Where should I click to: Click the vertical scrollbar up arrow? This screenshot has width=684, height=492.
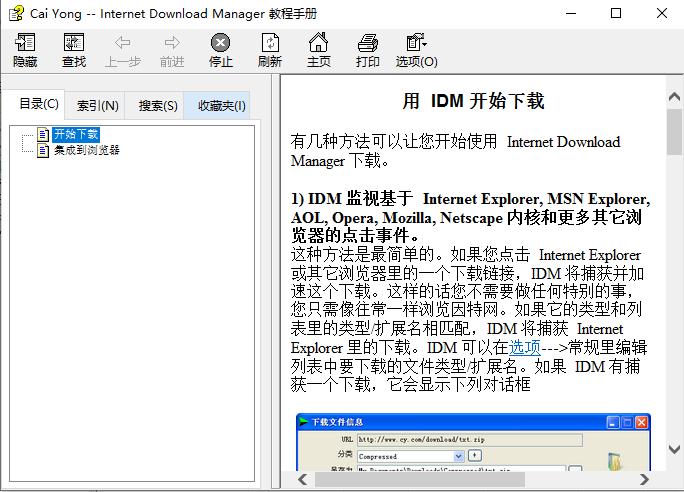[x=674, y=96]
